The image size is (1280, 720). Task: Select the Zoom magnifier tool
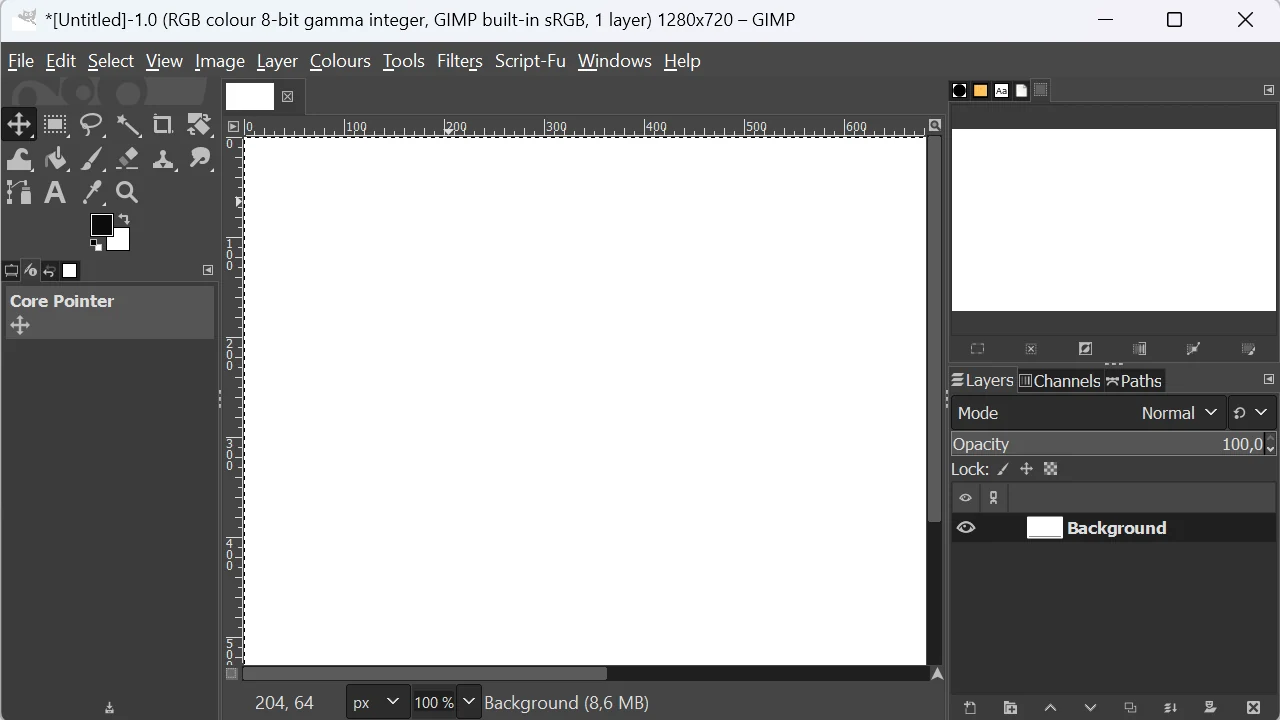coord(128,192)
